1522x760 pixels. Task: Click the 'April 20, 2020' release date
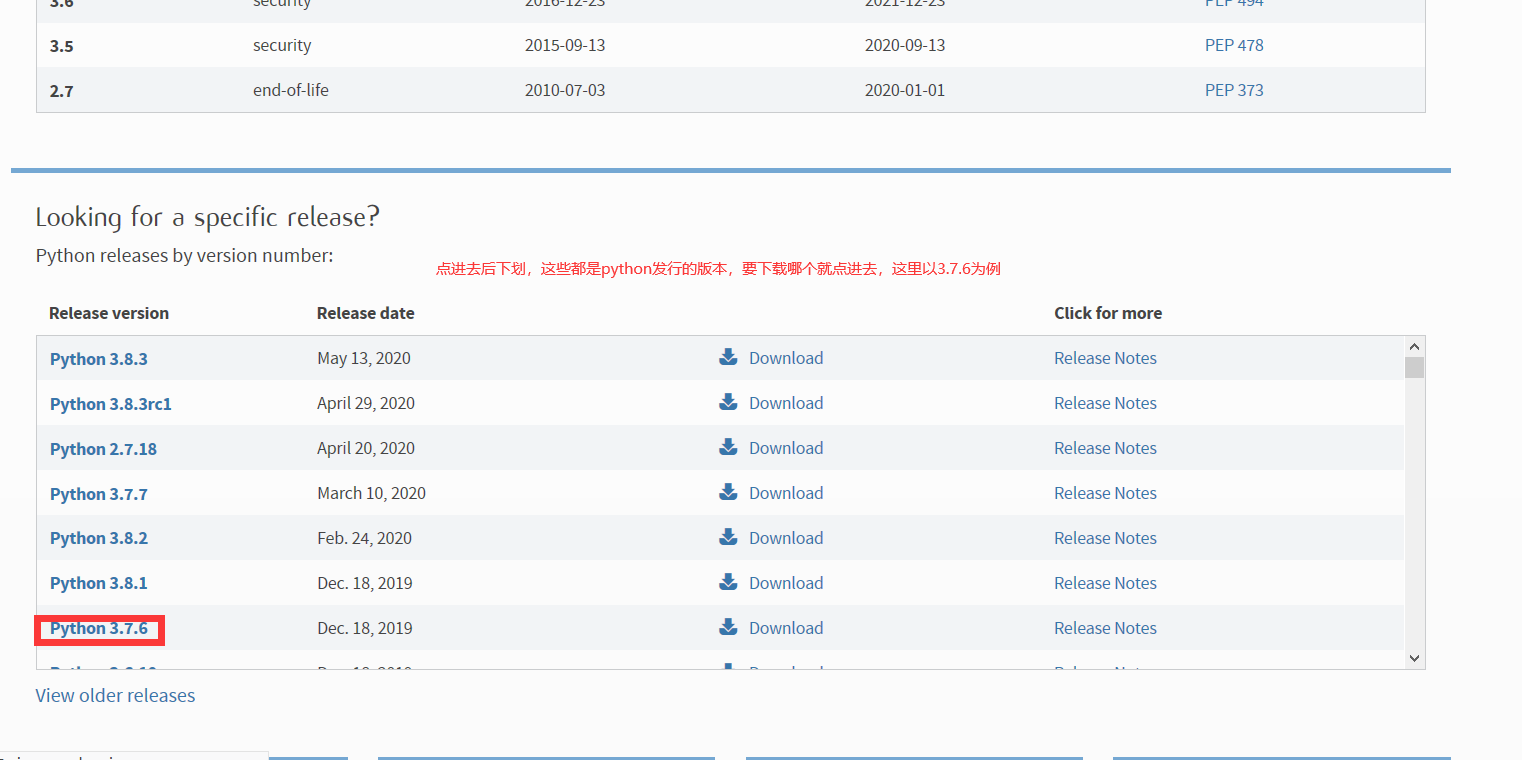[366, 448]
